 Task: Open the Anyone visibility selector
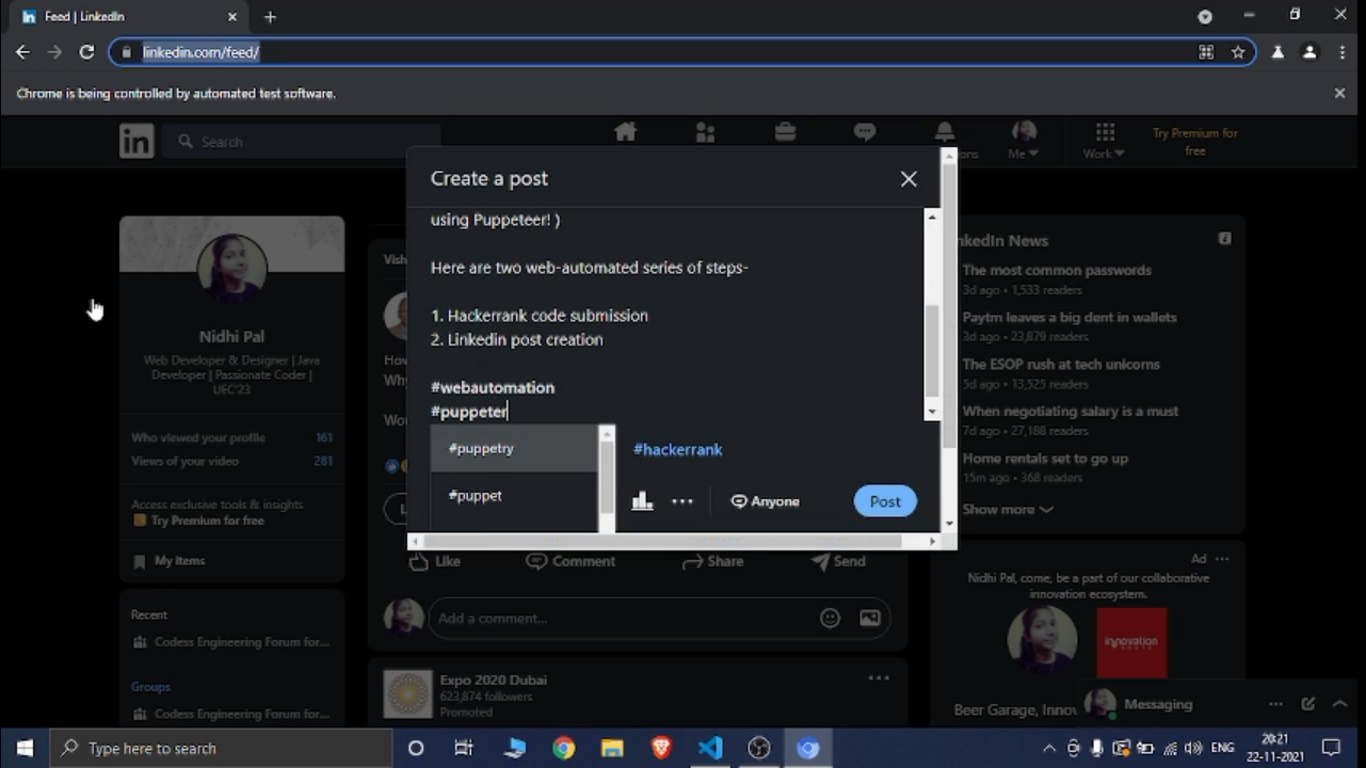pyautogui.click(x=765, y=501)
